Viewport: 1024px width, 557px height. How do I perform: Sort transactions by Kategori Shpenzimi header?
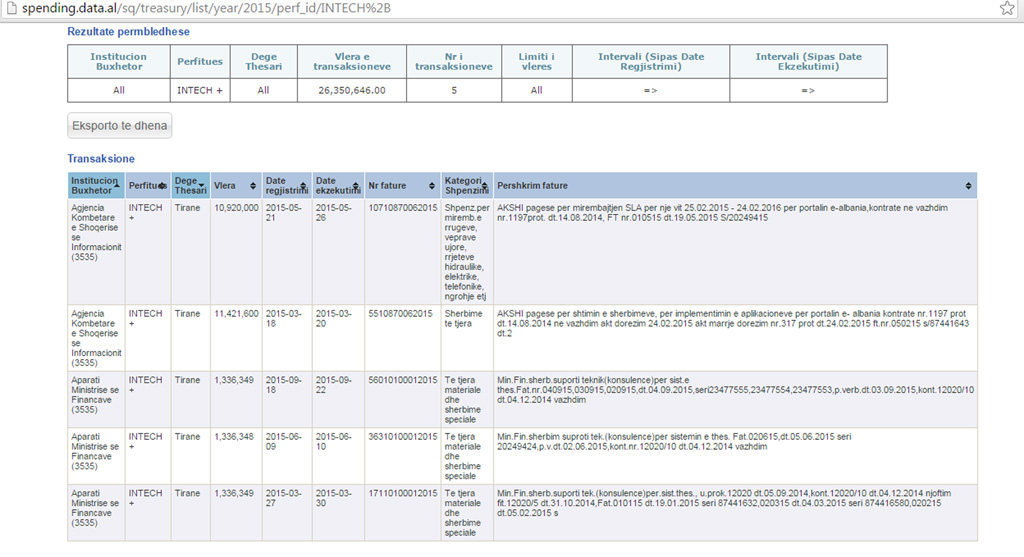pyautogui.click(x=466, y=186)
